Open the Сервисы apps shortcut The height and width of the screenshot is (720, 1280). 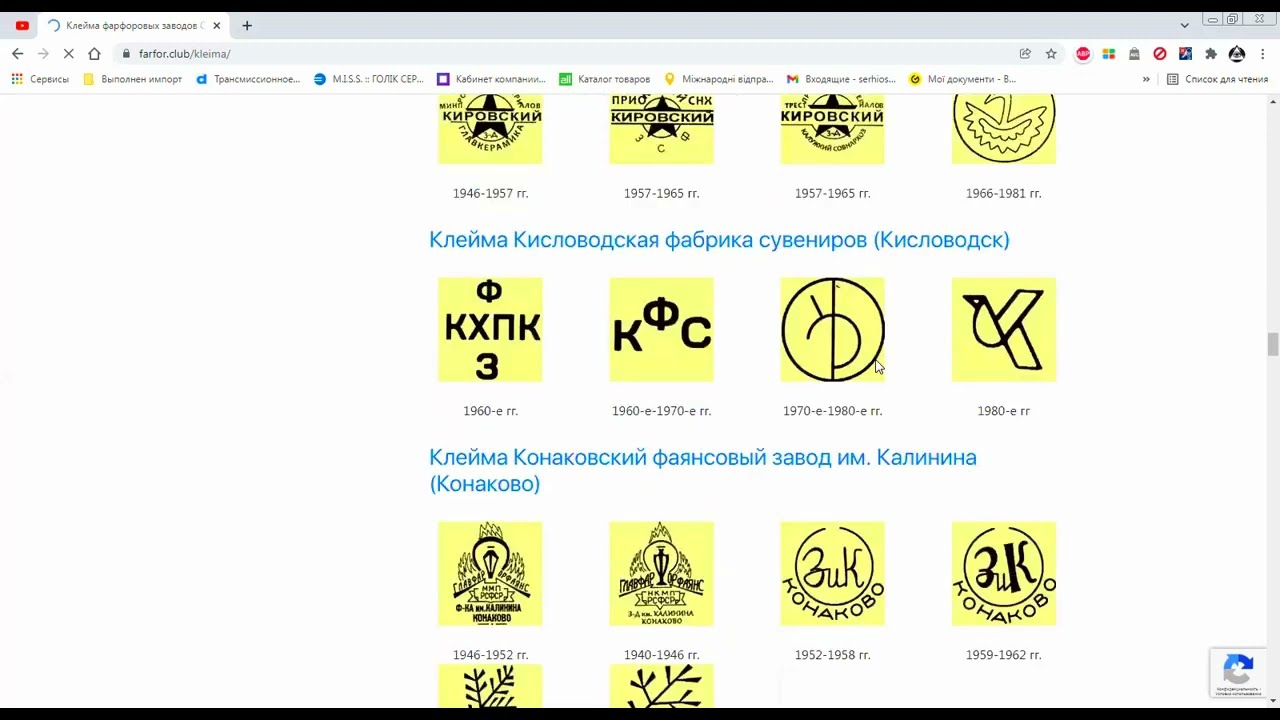[x=40, y=79]
